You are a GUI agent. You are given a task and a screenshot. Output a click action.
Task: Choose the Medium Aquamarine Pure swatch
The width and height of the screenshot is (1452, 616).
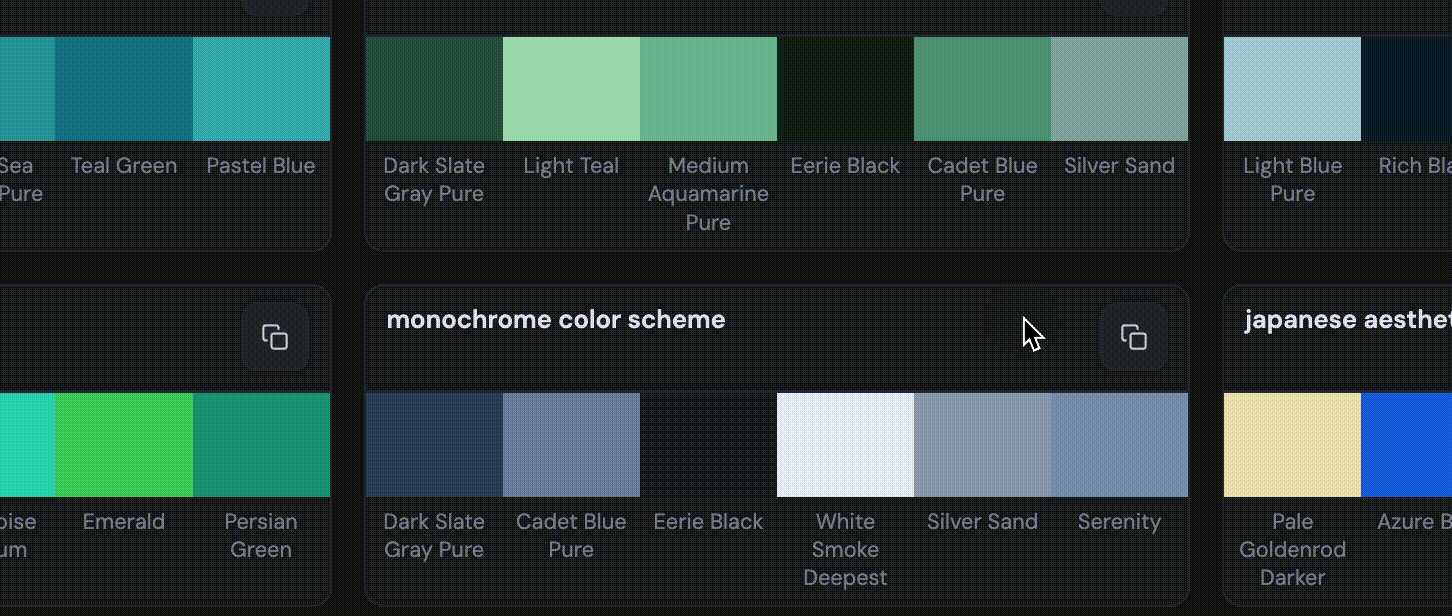pyautogui.click(x=708, y=89)
